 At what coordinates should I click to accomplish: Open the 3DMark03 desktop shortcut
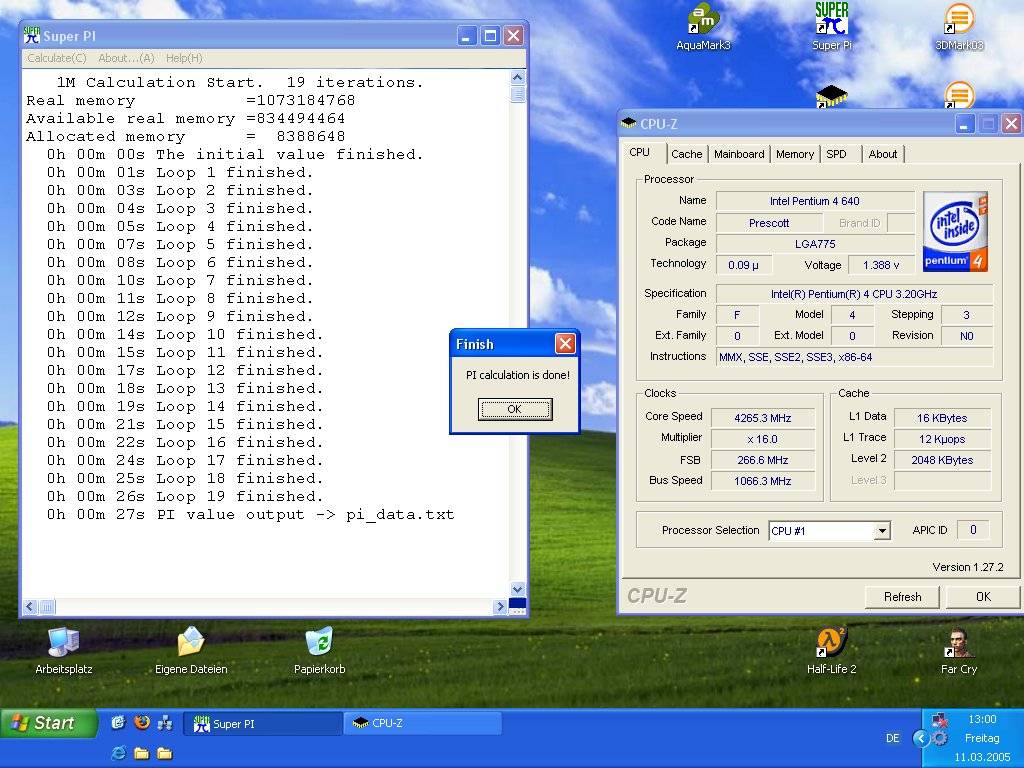(959, 26)
